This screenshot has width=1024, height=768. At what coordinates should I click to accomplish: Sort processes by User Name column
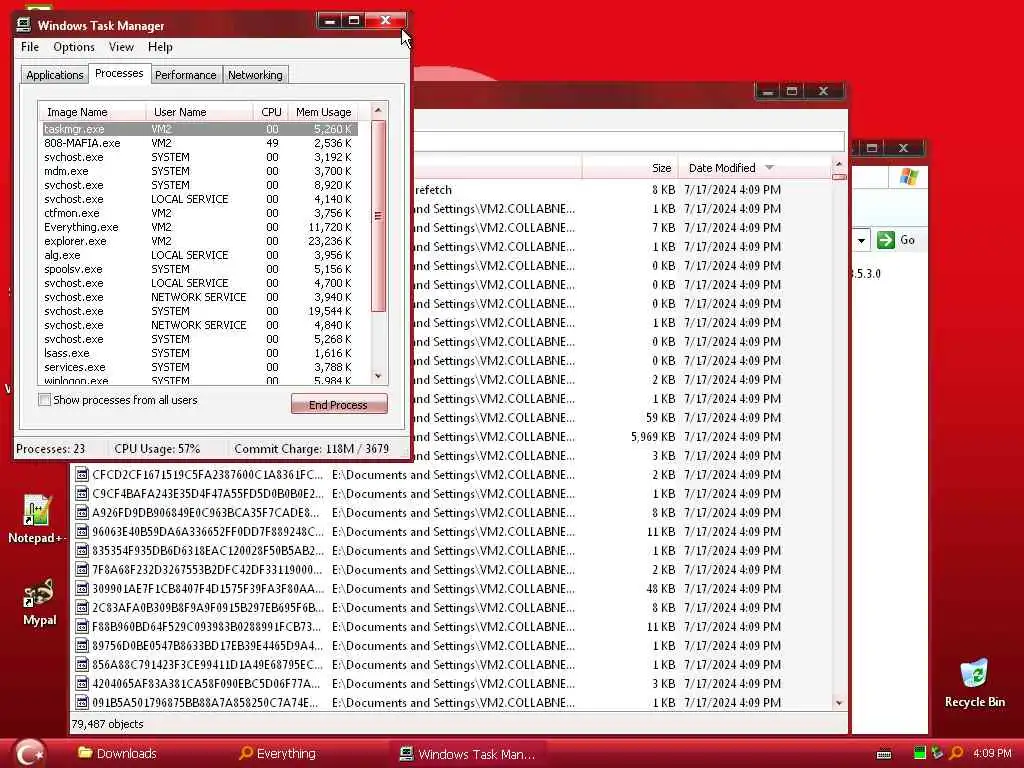coord(199,112)
